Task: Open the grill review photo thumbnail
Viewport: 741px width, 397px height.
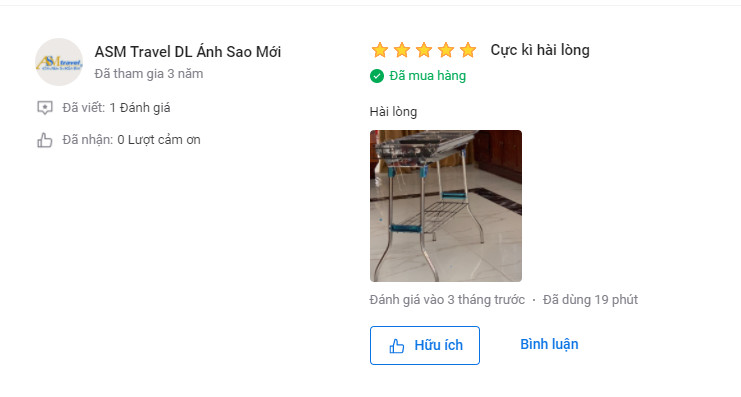Action: click(446, 206)
